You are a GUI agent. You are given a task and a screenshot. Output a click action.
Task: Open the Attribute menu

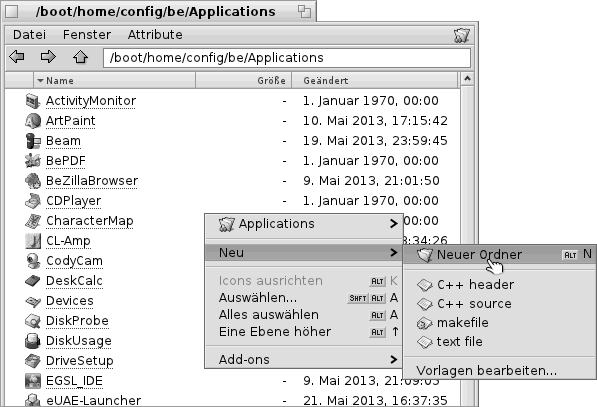pyautogui.click(x=155, y=35)
